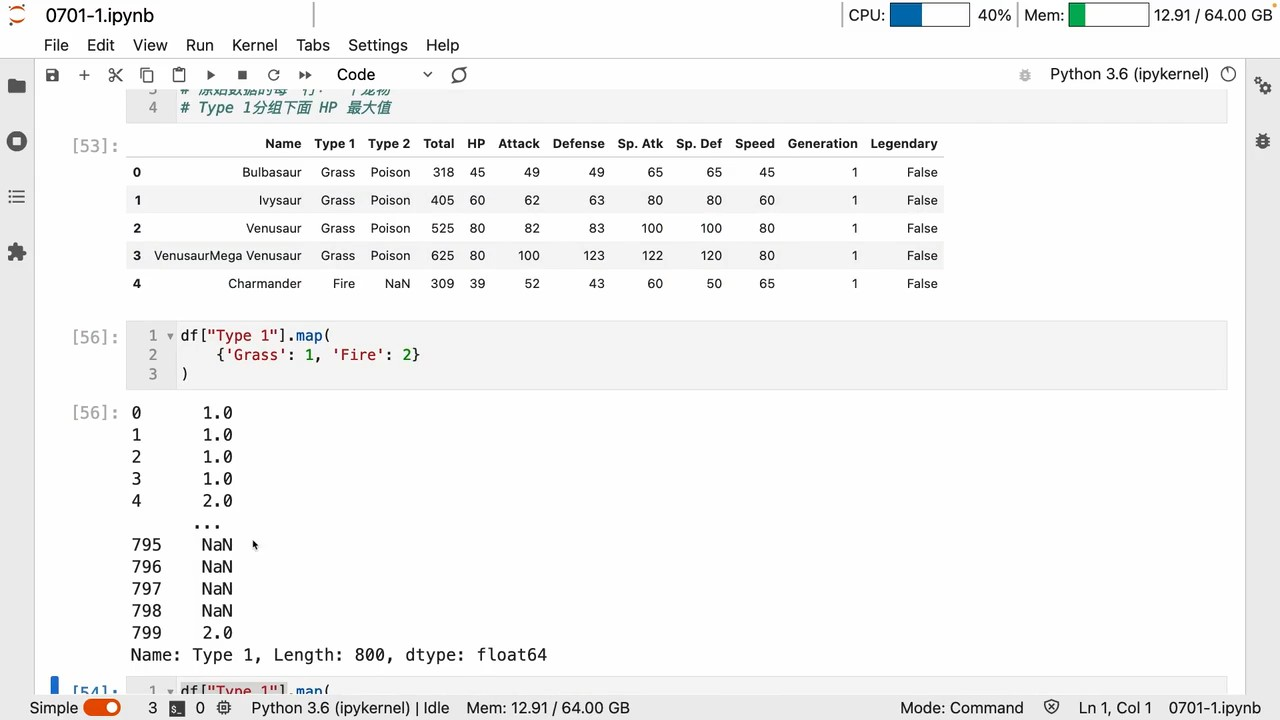Click the 0701-1.ipynb status bar filename
Image resolution: width=1280 pixels, height=720 pixels.
pyautogui.click(x=1216, y=708)
